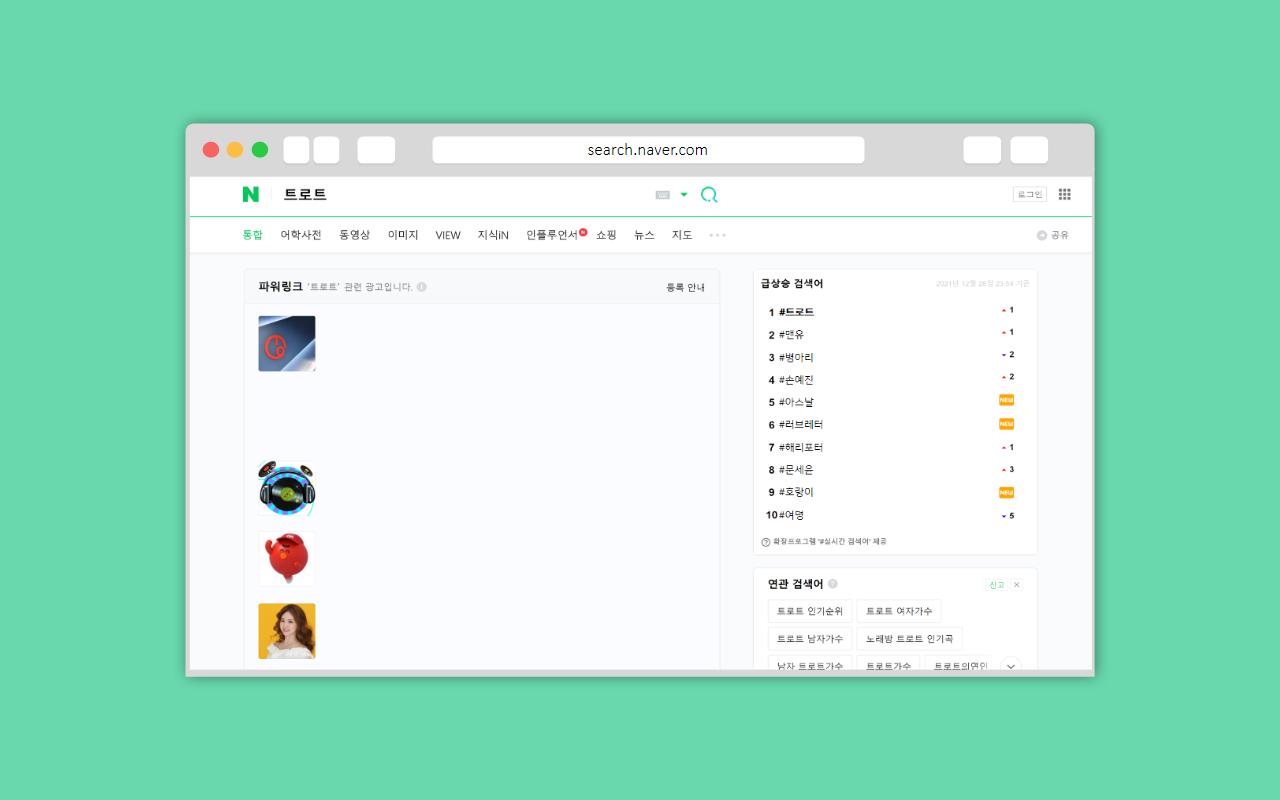
Task: Start a search with the magnifier icon
Action: pyautogui.click(x=709, y=194)
